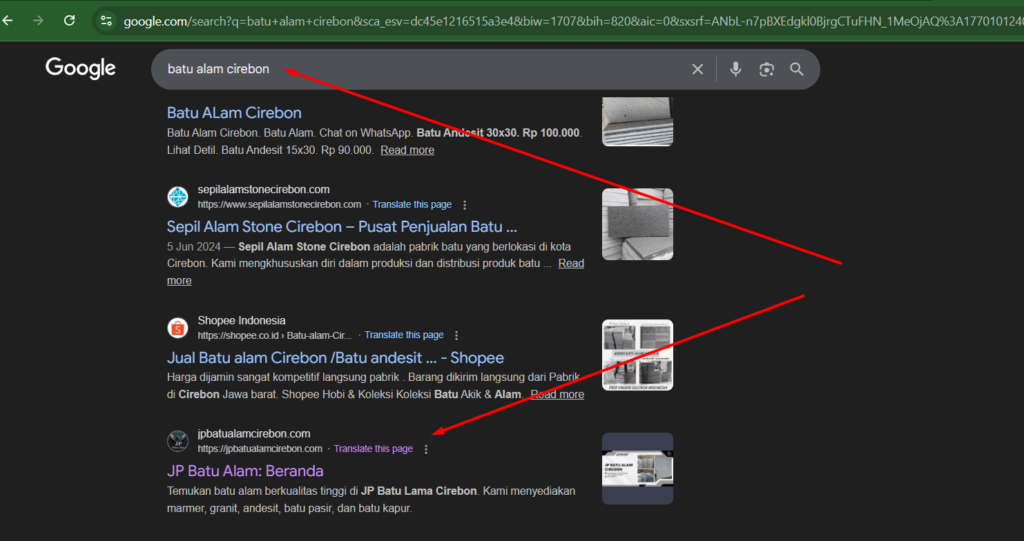Image resolution: width=1024 pixels, height=541 pixels.
Task: Translate the jpbatualamcirebon.com page
Action: (x=373, y=449)
